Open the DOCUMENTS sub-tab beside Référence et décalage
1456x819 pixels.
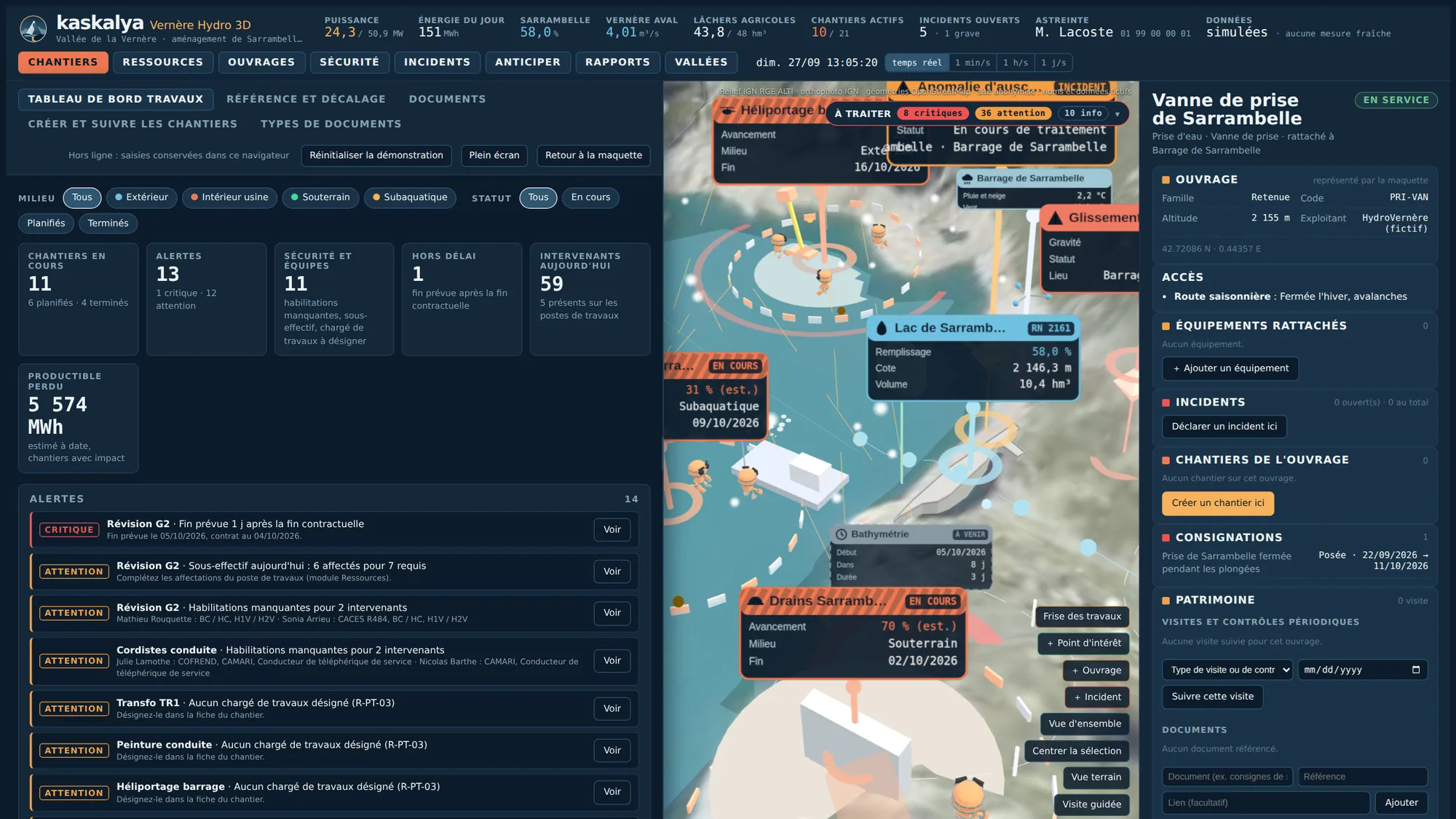coord(447,99)
